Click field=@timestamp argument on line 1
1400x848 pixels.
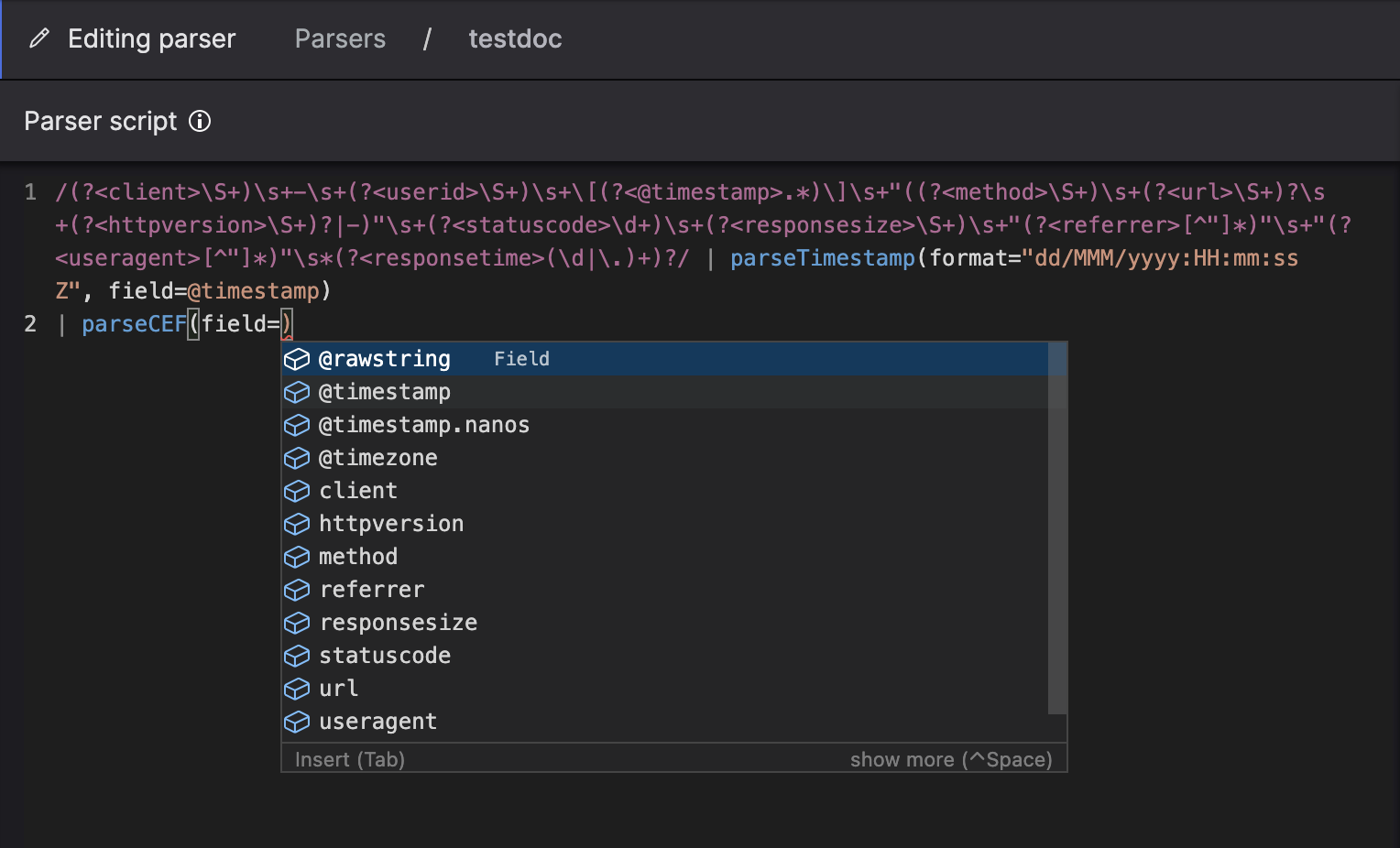pos(214,291)
